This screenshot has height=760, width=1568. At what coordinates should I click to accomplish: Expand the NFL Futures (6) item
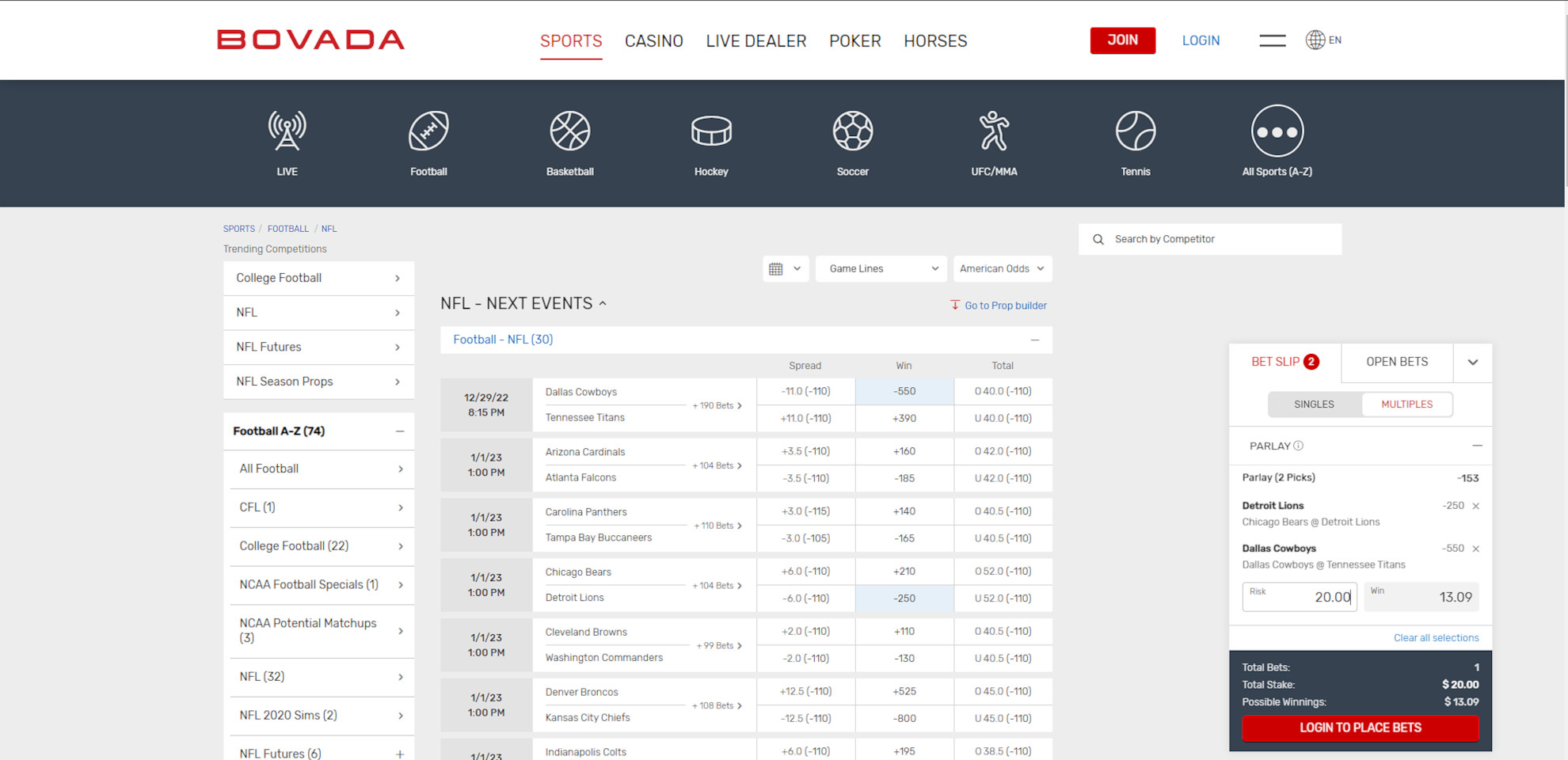click(x=400, y=754)
